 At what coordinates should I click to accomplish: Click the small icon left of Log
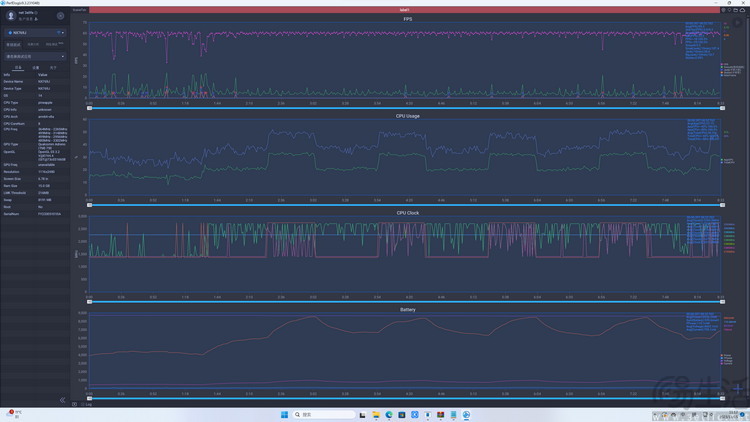(75, 404)
